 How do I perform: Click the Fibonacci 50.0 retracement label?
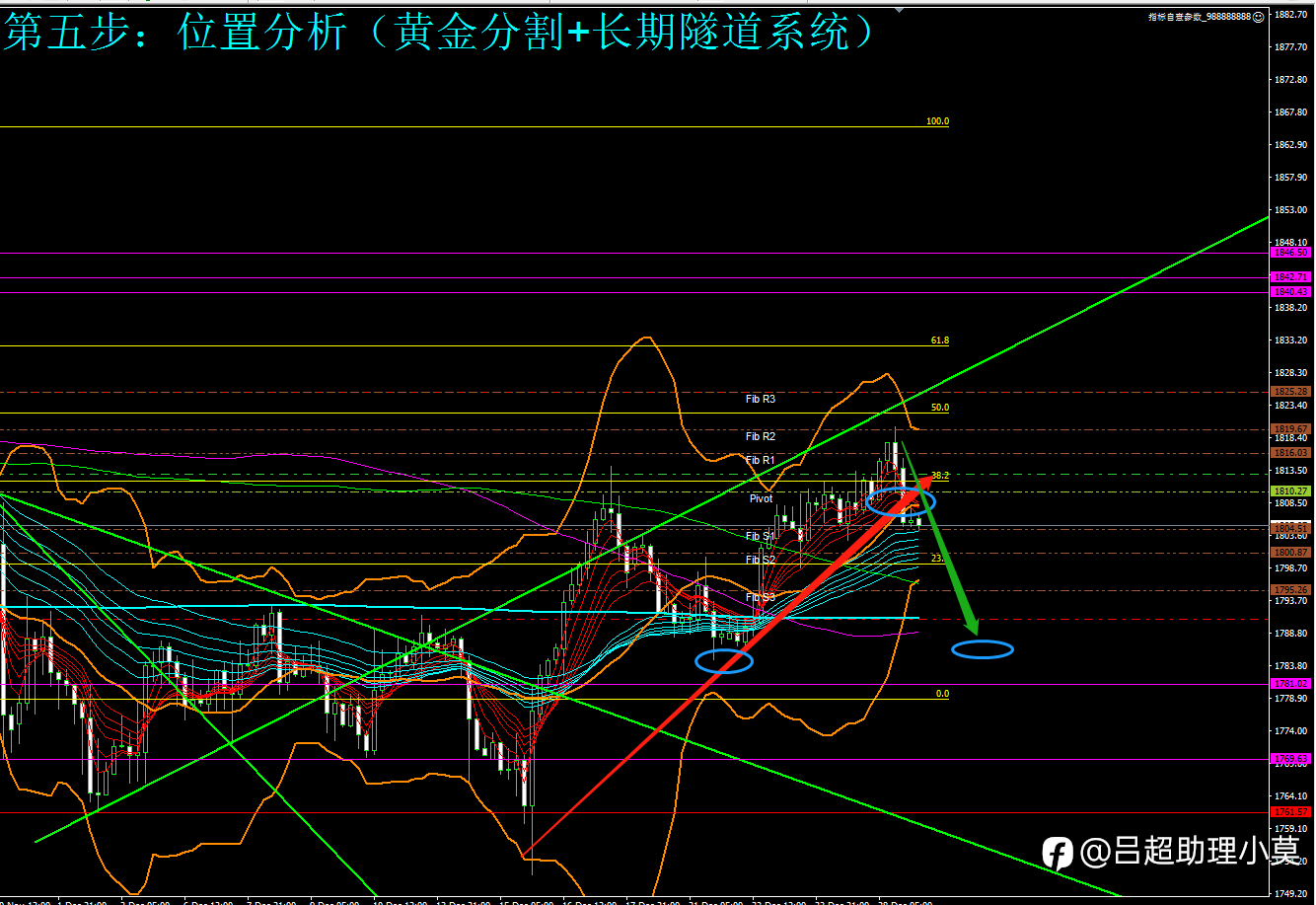pyautogui.click(x=940, y=408)
